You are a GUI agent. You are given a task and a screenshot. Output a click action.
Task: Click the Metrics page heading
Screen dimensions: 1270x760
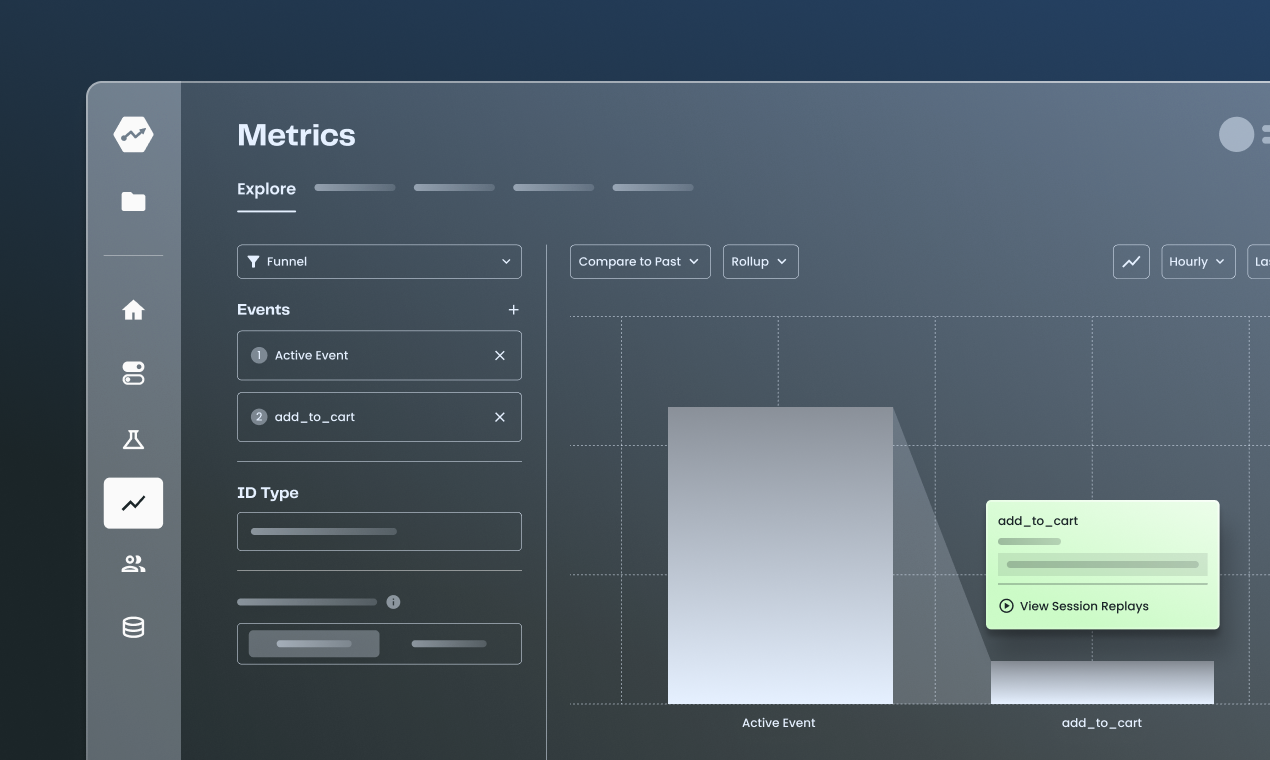click(296, 135)
